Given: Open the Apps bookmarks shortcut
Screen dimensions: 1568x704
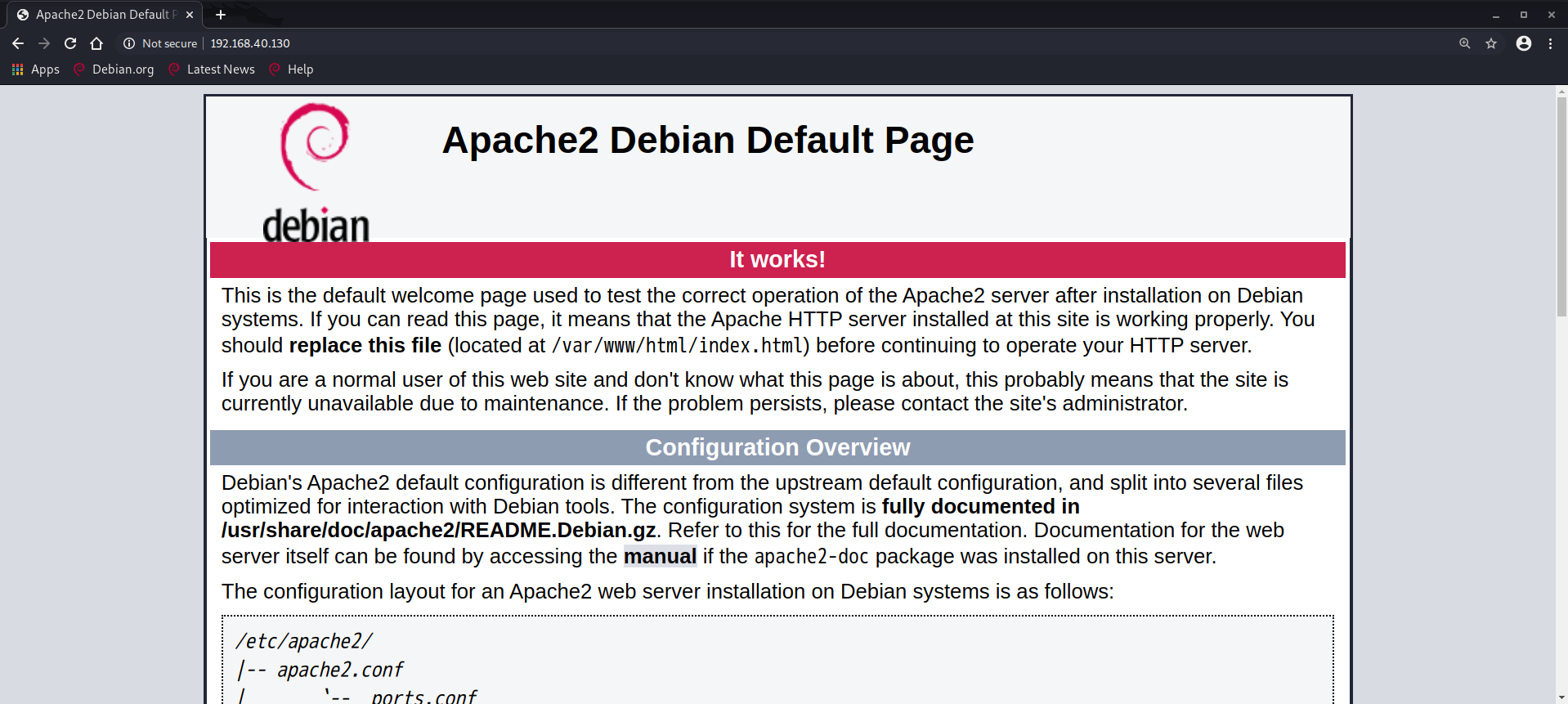Looking at the screenshot, I should tap(36, 70).
